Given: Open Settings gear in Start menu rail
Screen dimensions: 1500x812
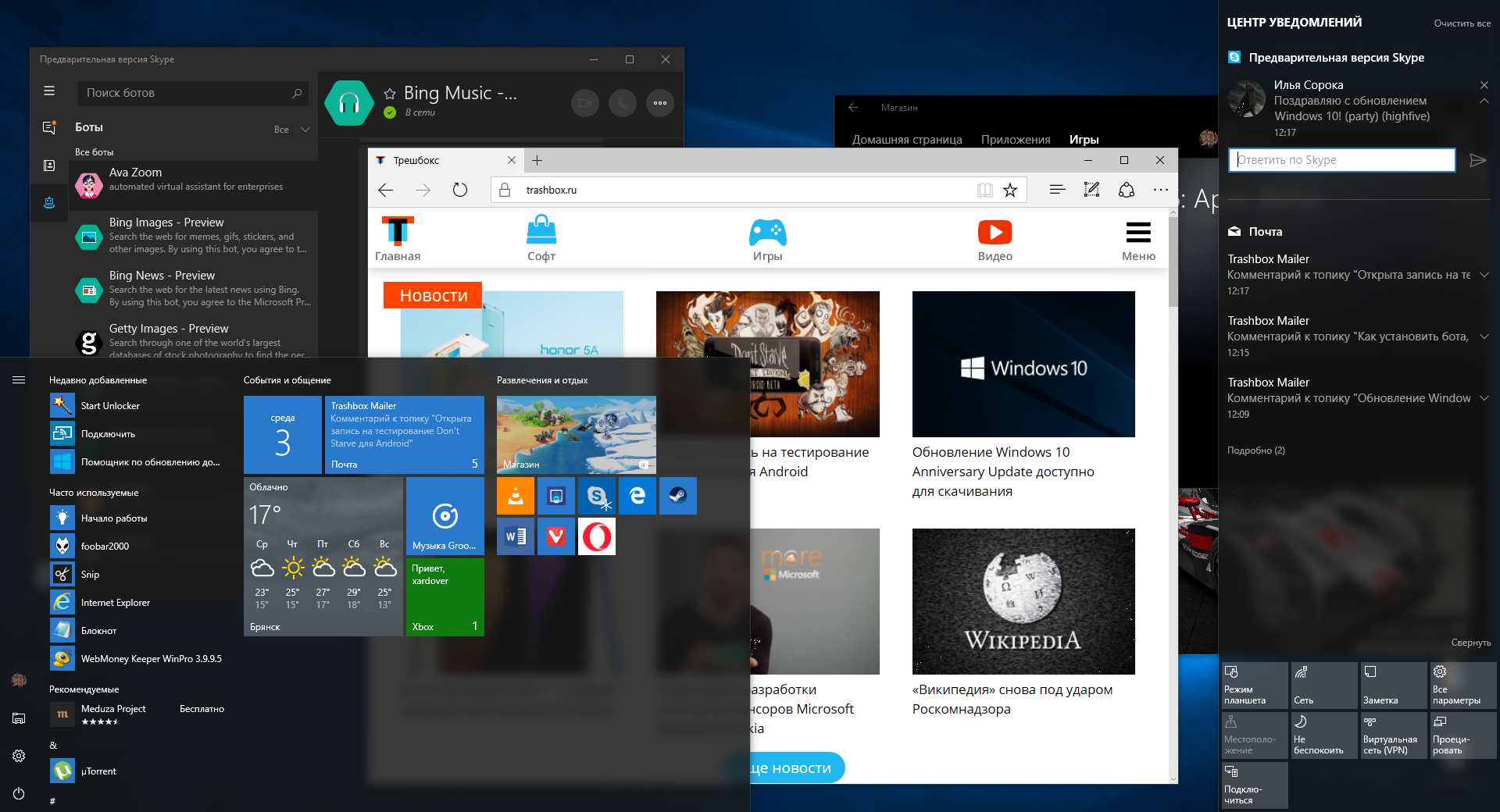Looking at the screenshot, I should [x=19, y=756].
